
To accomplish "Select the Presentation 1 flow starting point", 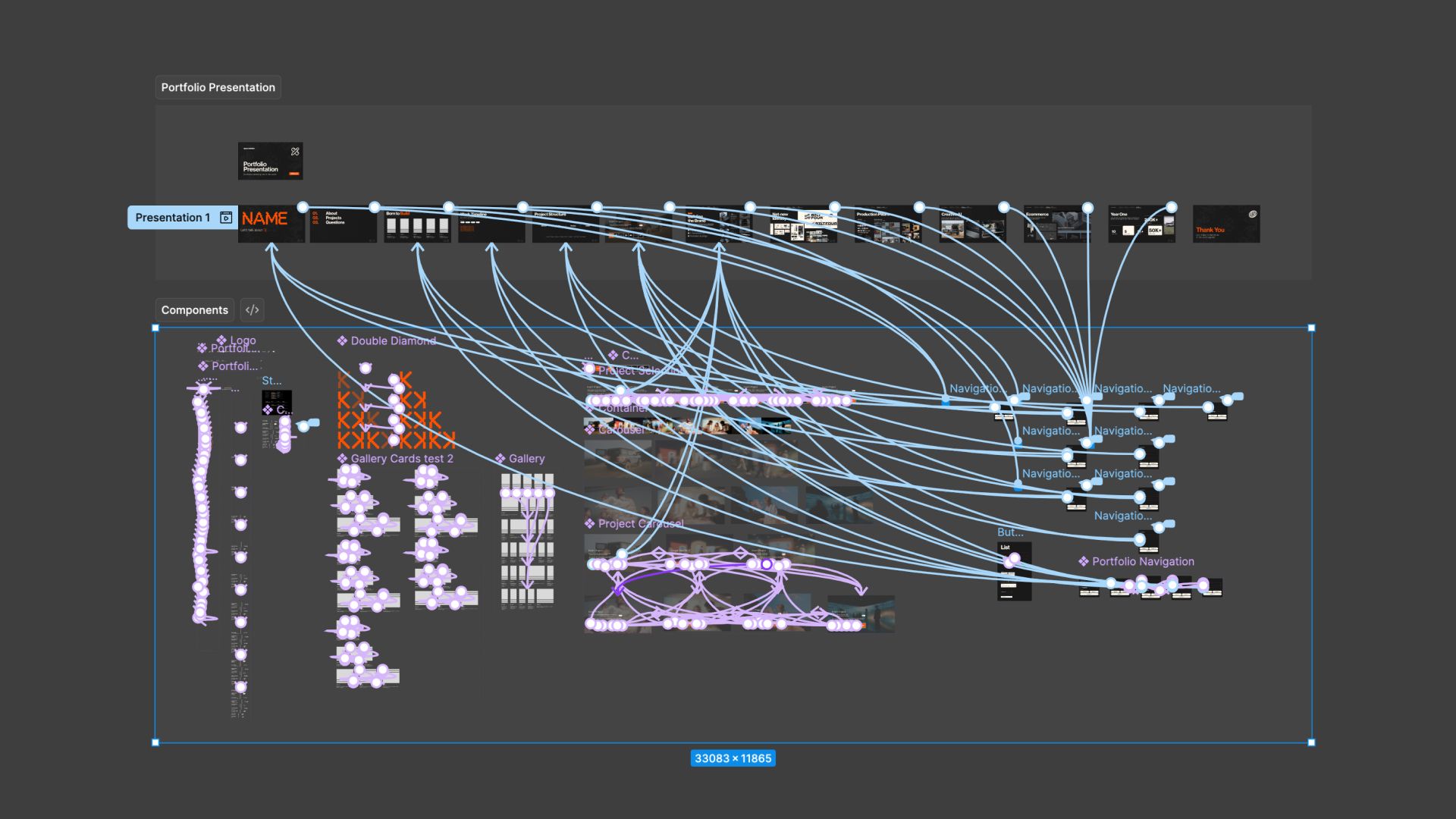I will 172,218.
